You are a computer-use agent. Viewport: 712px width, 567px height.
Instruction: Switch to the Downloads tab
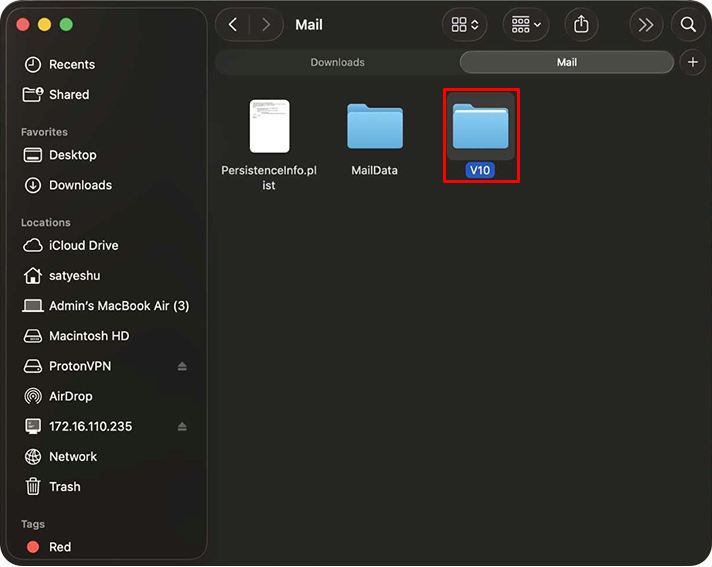coord(337,62)
